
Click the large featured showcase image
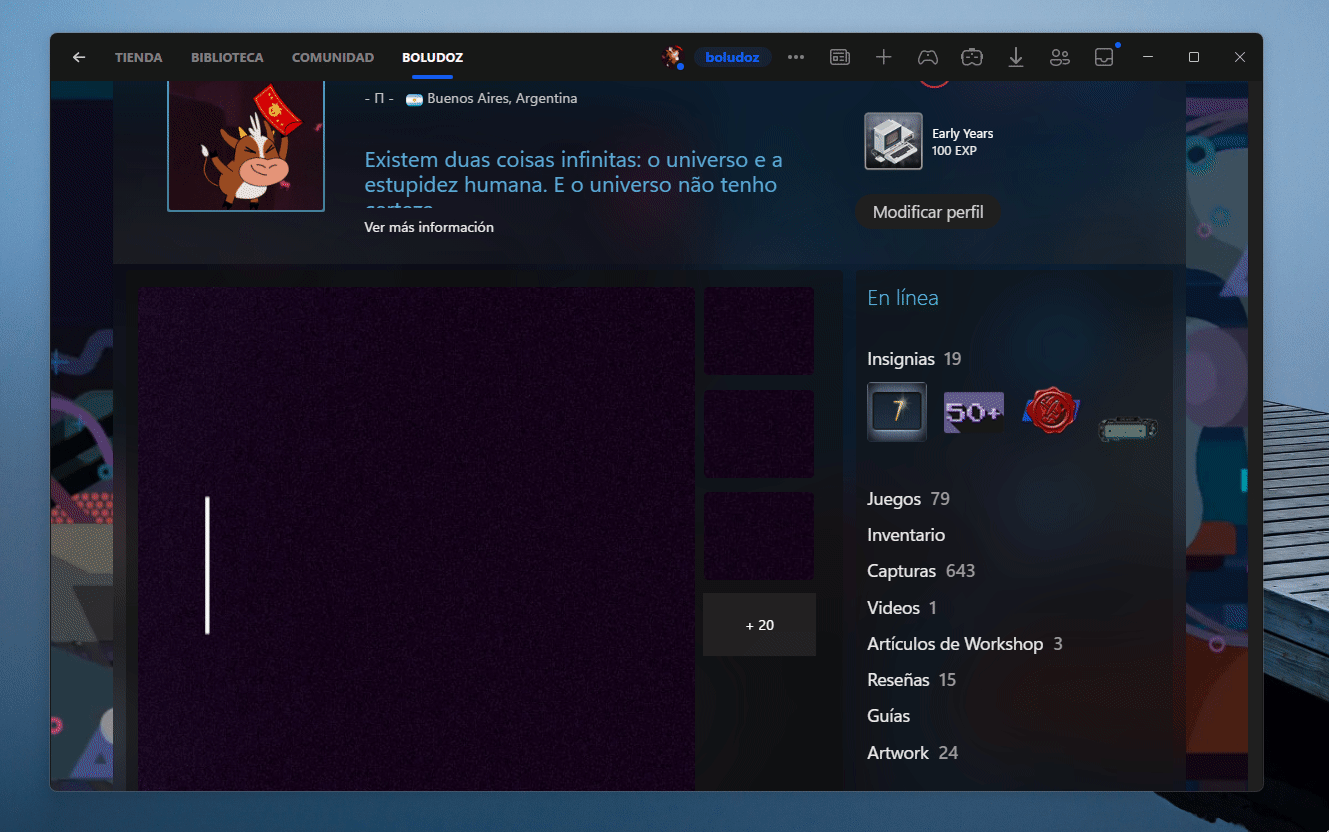(x=416, y=539)
